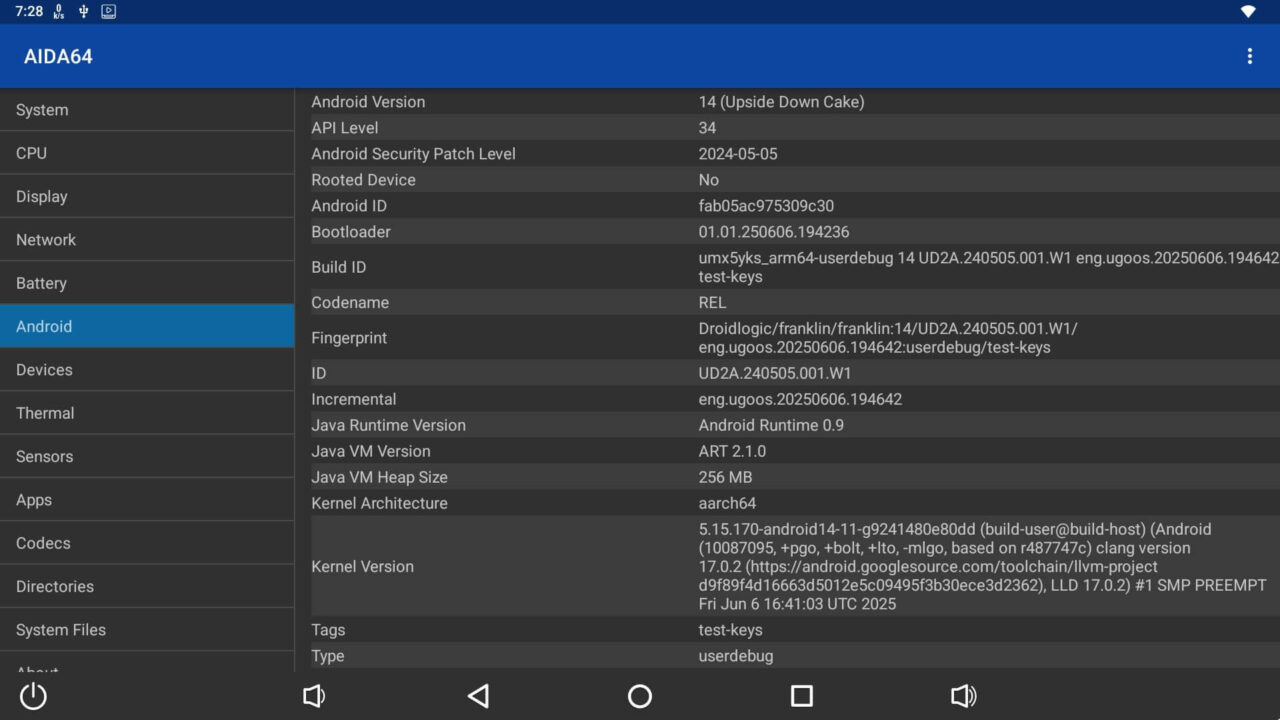1280x720 pixels.
Task: Open the Devices category
Action: 147,370
